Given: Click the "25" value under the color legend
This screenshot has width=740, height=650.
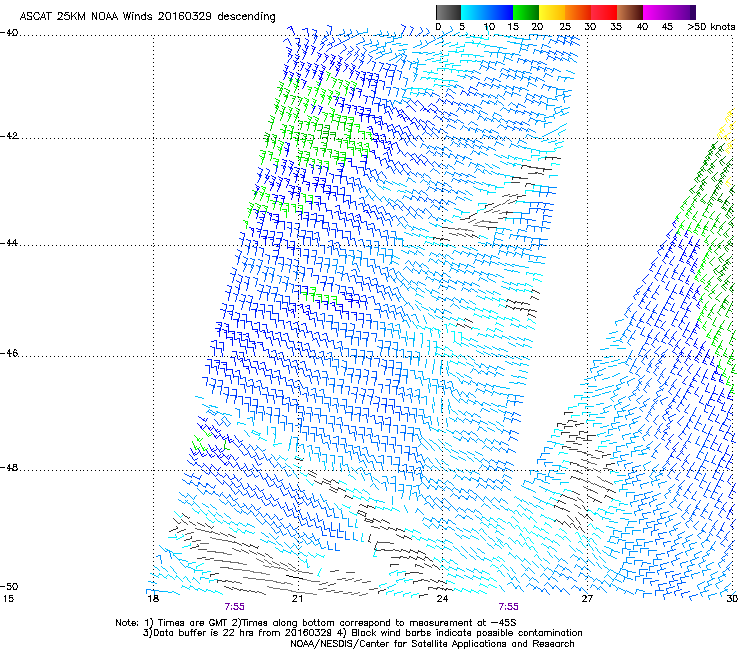Looking at the screenshot, I should pyautogui.click(x=565, y=27).
